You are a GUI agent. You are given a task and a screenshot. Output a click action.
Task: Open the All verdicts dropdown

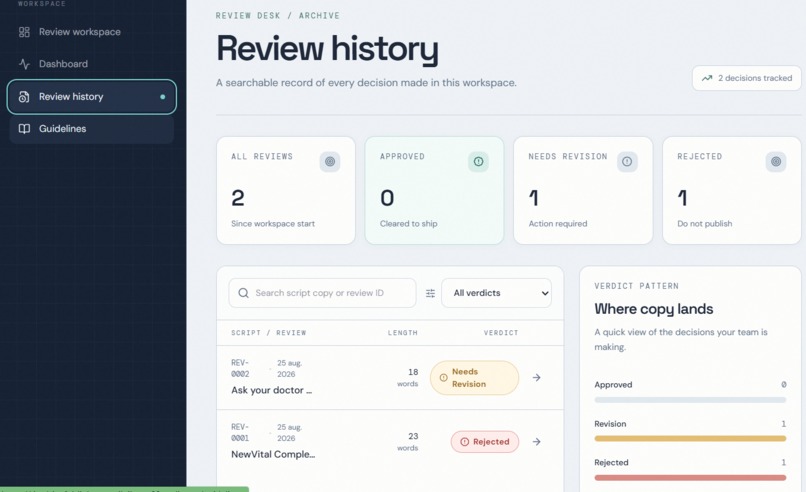pyautogui.click(x=497, y=293)
